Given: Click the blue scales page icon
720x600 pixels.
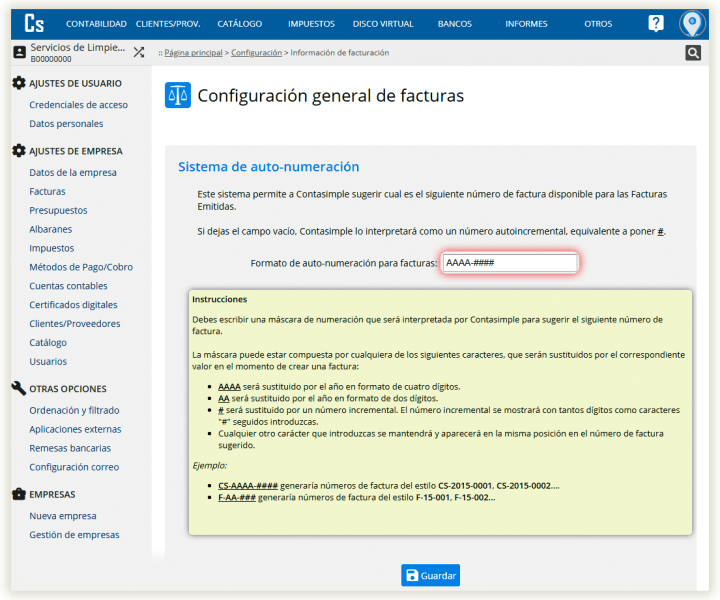Looking at the screenshot, I should pyautogui.click(x=178, y=95).
